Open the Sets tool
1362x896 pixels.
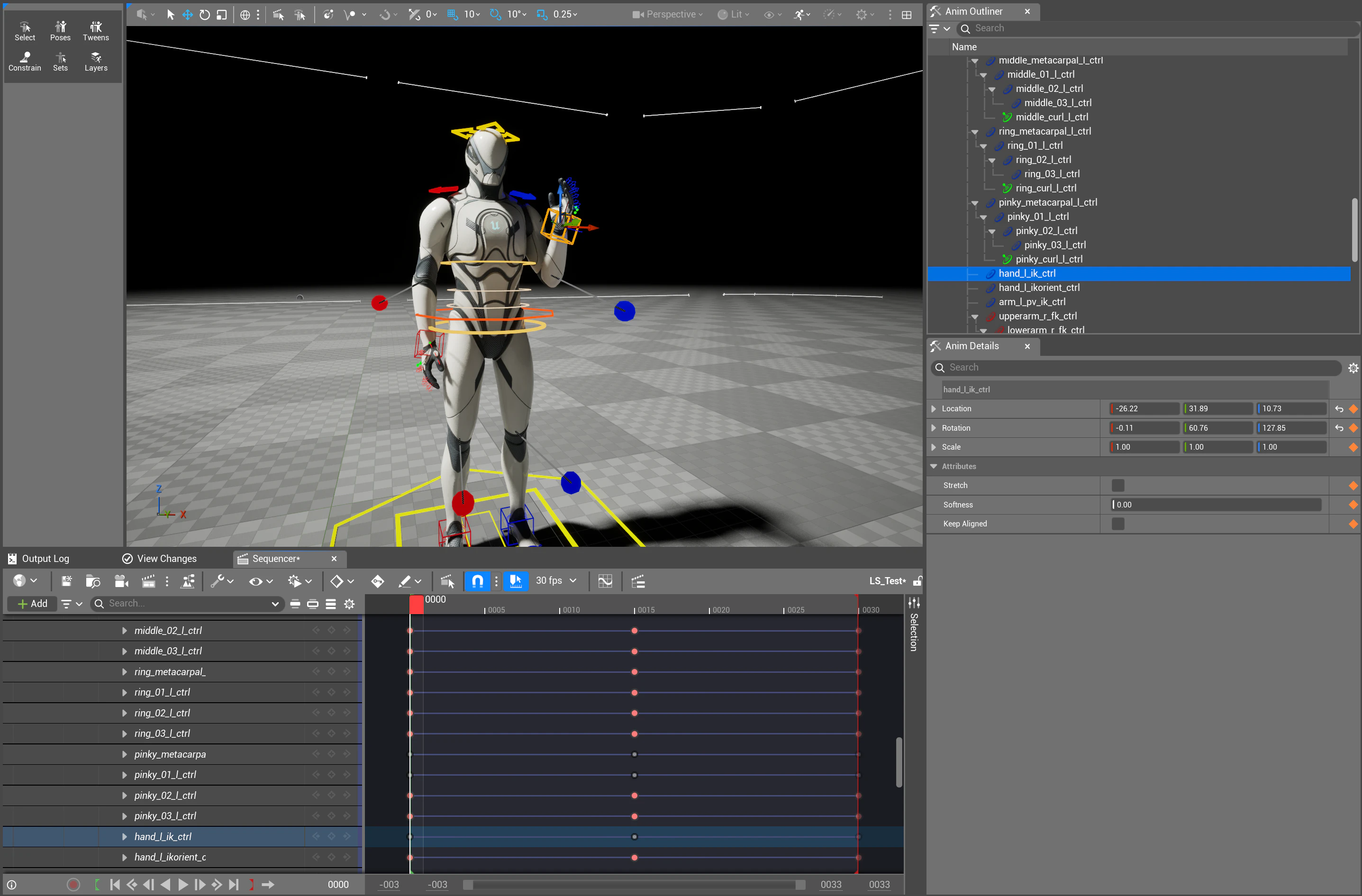60,61
